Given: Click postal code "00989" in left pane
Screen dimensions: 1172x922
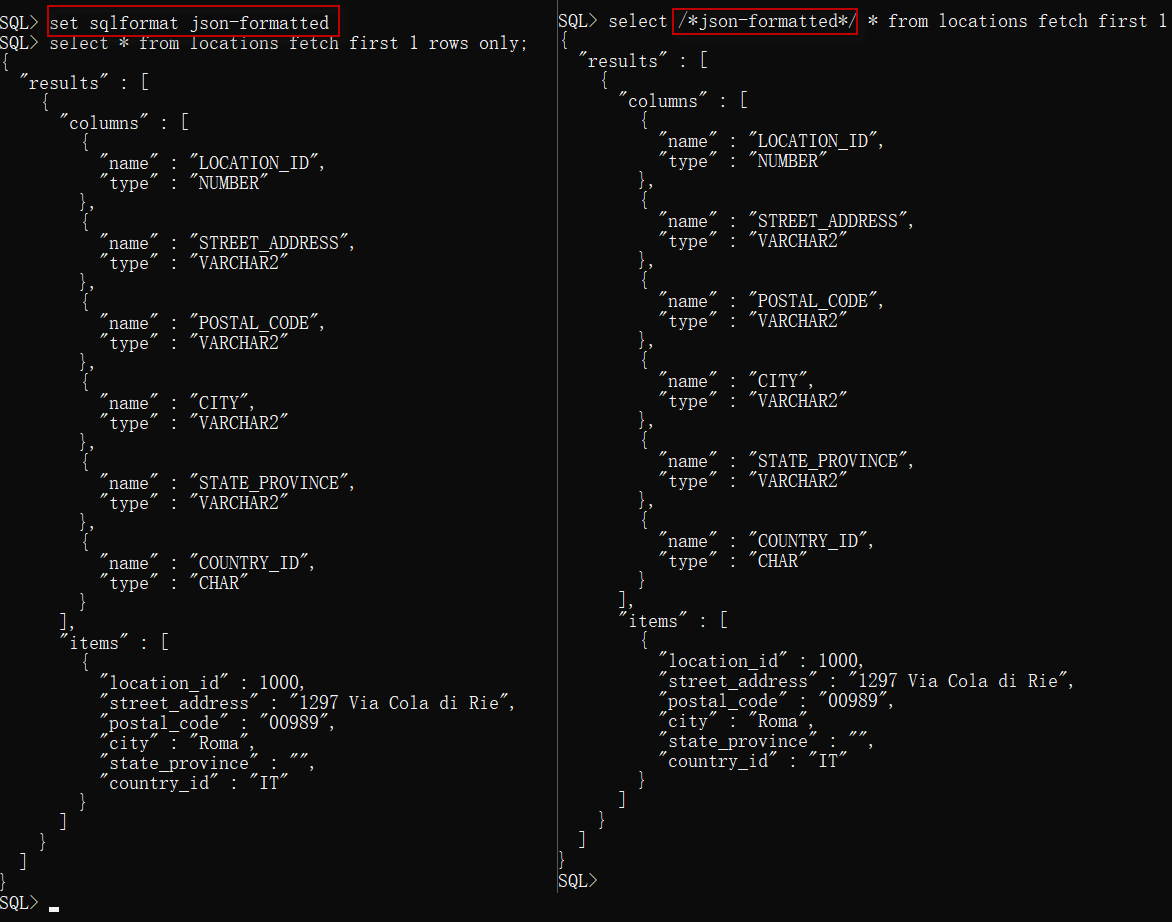Looking at the screenshot, I should tap(294, 723).
